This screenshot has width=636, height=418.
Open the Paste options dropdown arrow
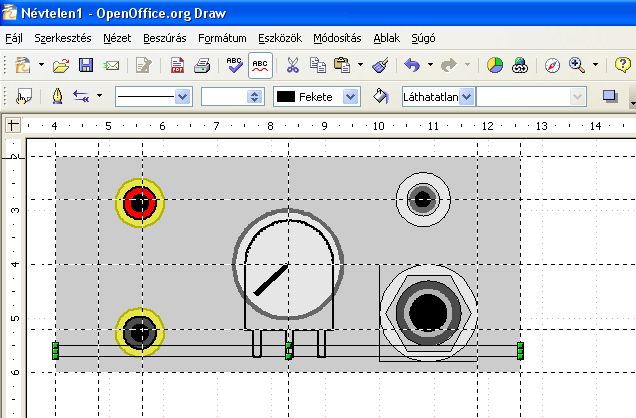pos(360,64)
